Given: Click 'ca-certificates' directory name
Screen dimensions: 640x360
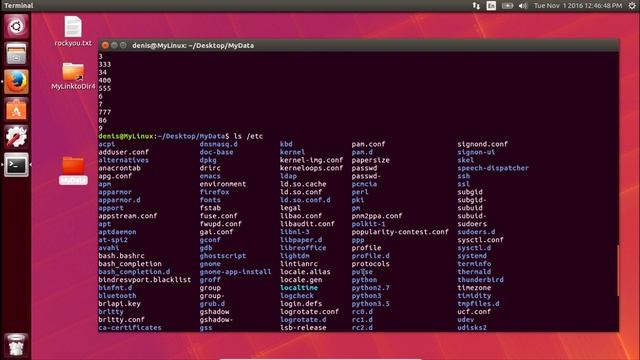Looking at the screenshot, I should (x=130, y=327).
